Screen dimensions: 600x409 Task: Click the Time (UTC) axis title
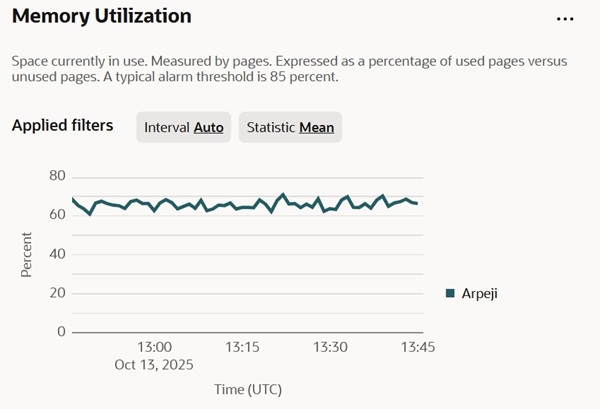click(x=247, y=388)
